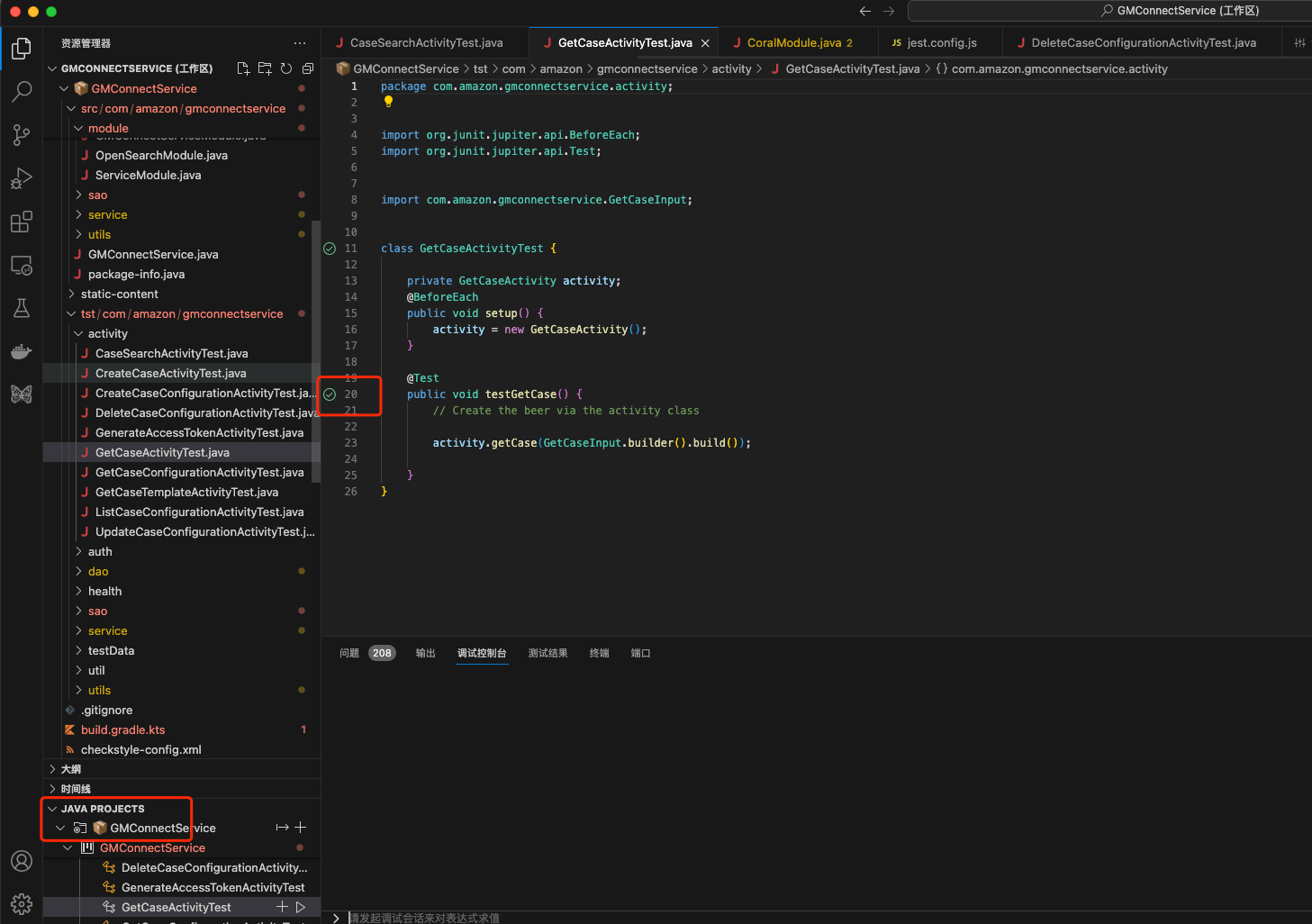Click the activity breadcrumb segment

[x=731, y=68]
